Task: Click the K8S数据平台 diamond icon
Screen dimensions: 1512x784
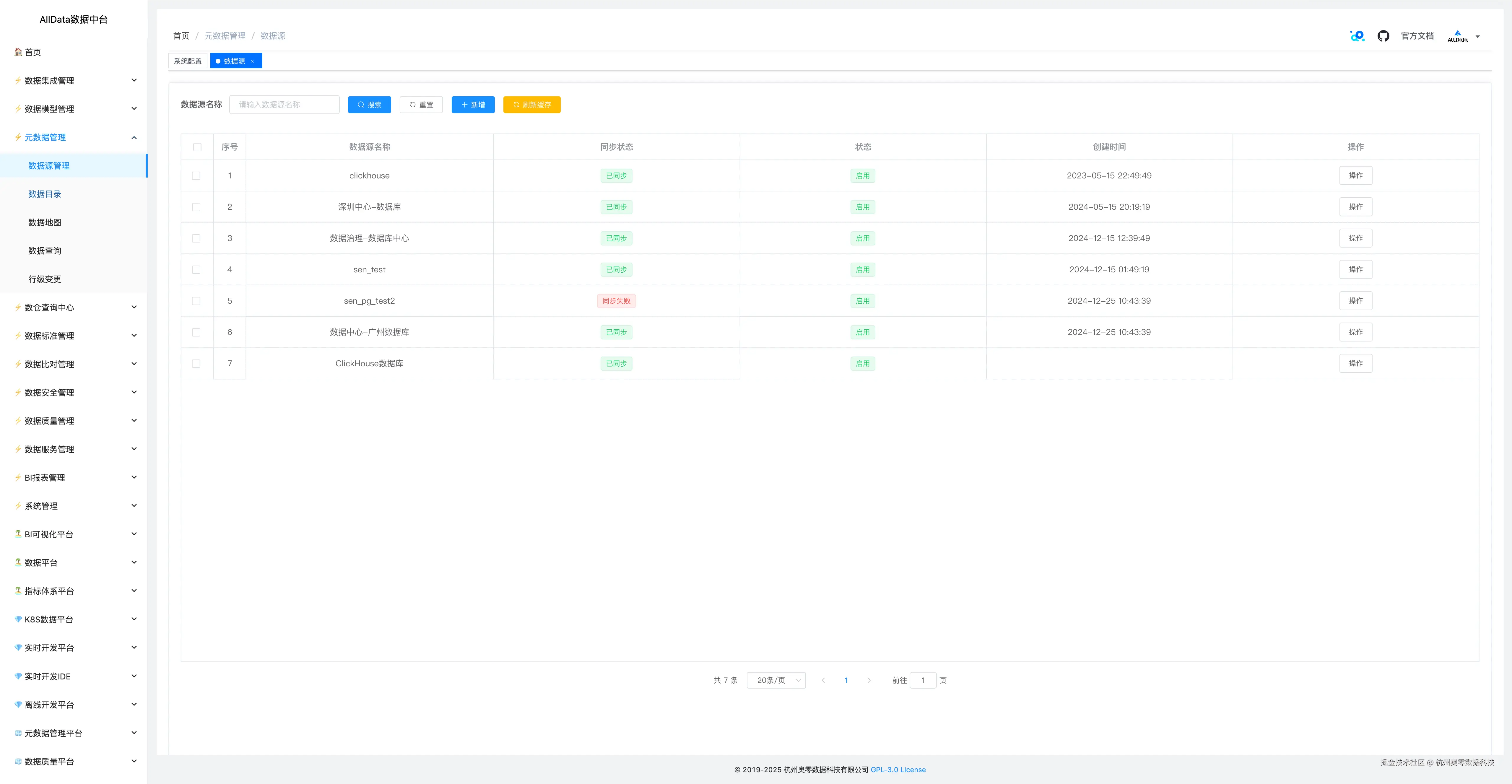Action: [x=18, y=619]
